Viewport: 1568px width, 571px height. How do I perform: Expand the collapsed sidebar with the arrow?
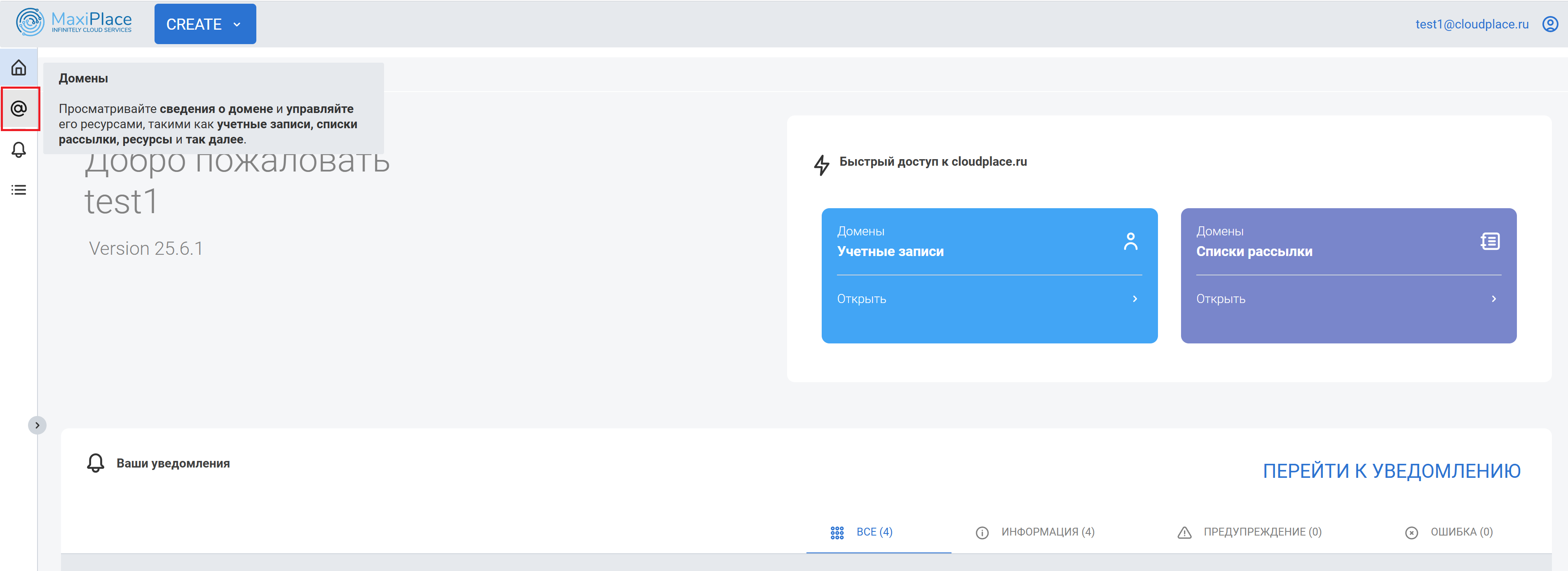pos(37,425)
